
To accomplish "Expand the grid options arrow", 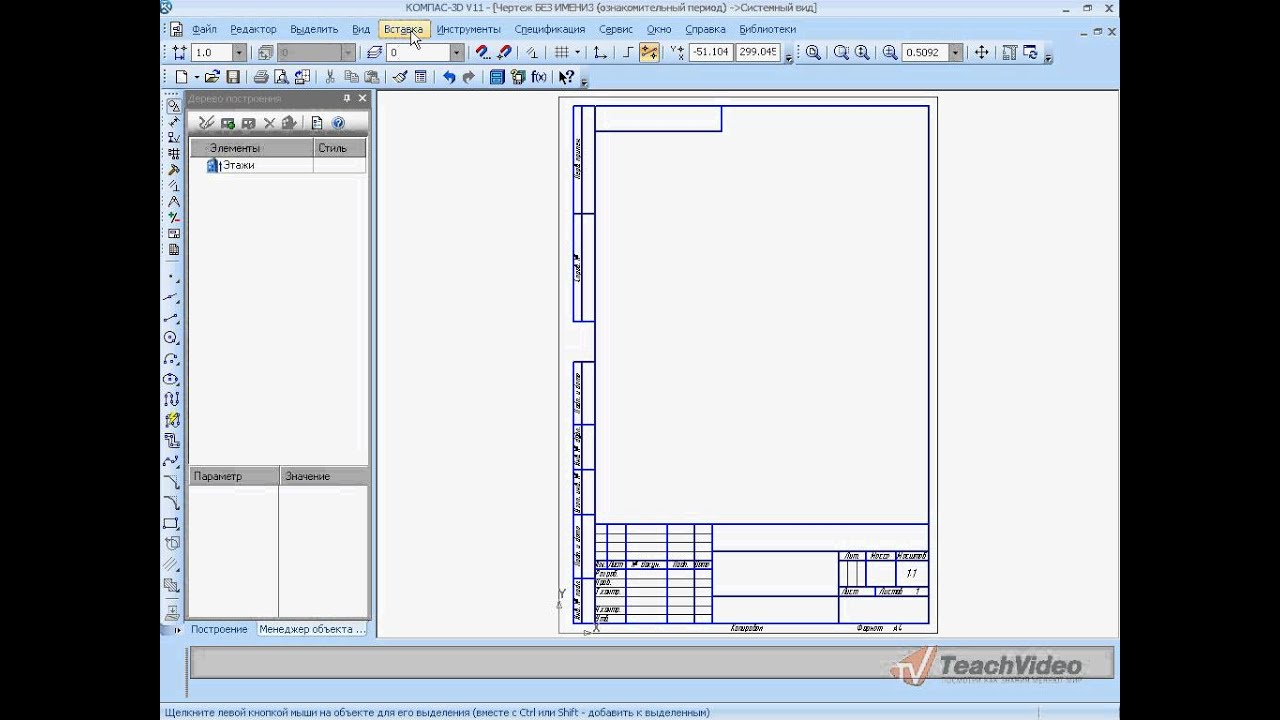I will click(577, 52).
